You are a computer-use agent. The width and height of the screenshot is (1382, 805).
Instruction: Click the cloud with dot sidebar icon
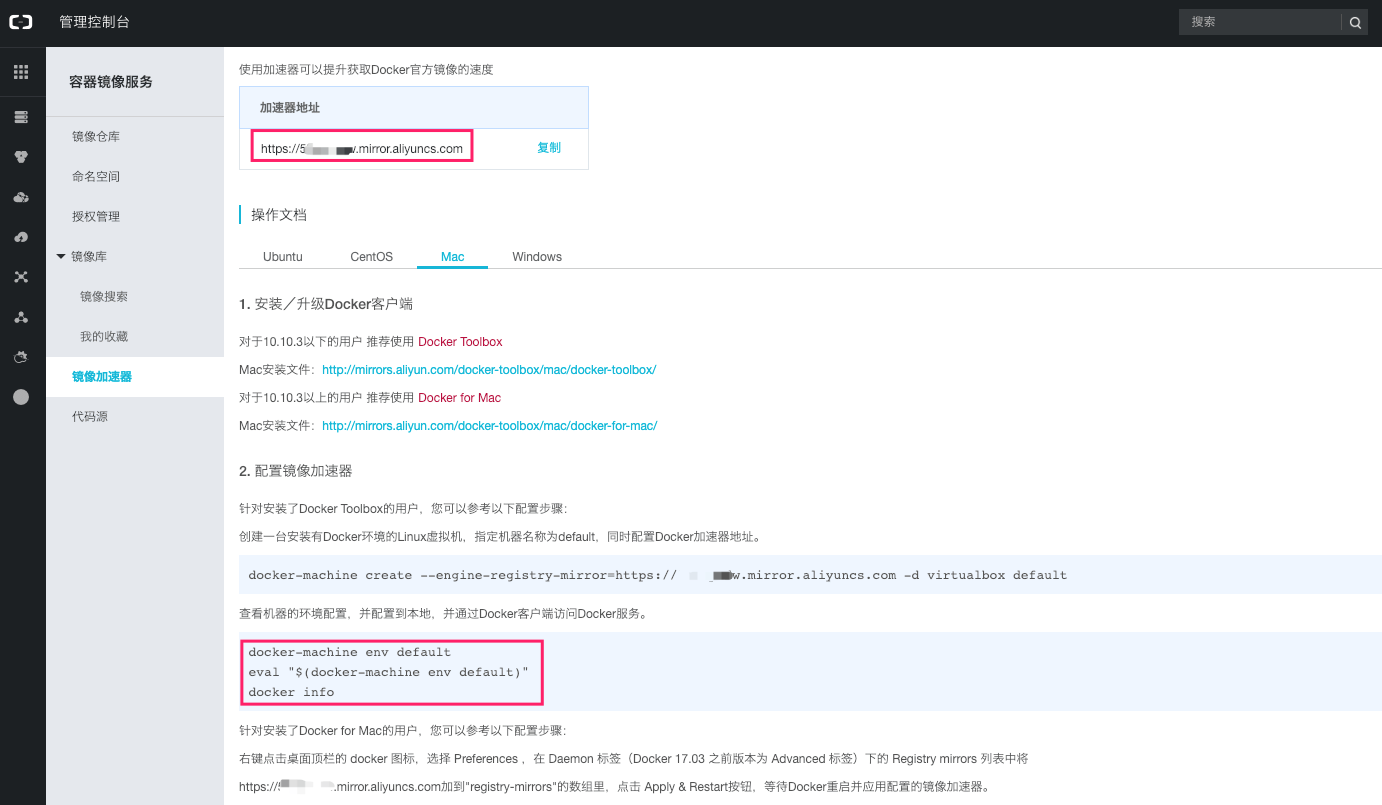(21, 197)
